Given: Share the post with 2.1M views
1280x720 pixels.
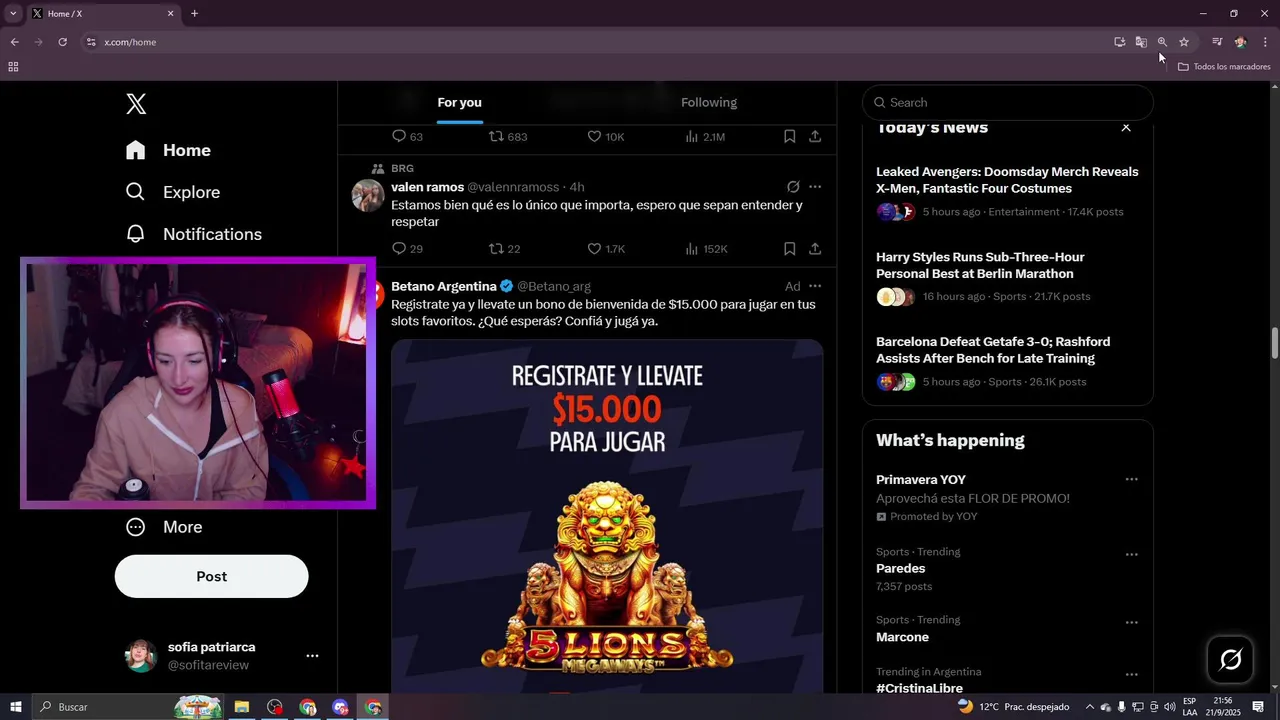Looking at the screenshot, I should point(815,136).
